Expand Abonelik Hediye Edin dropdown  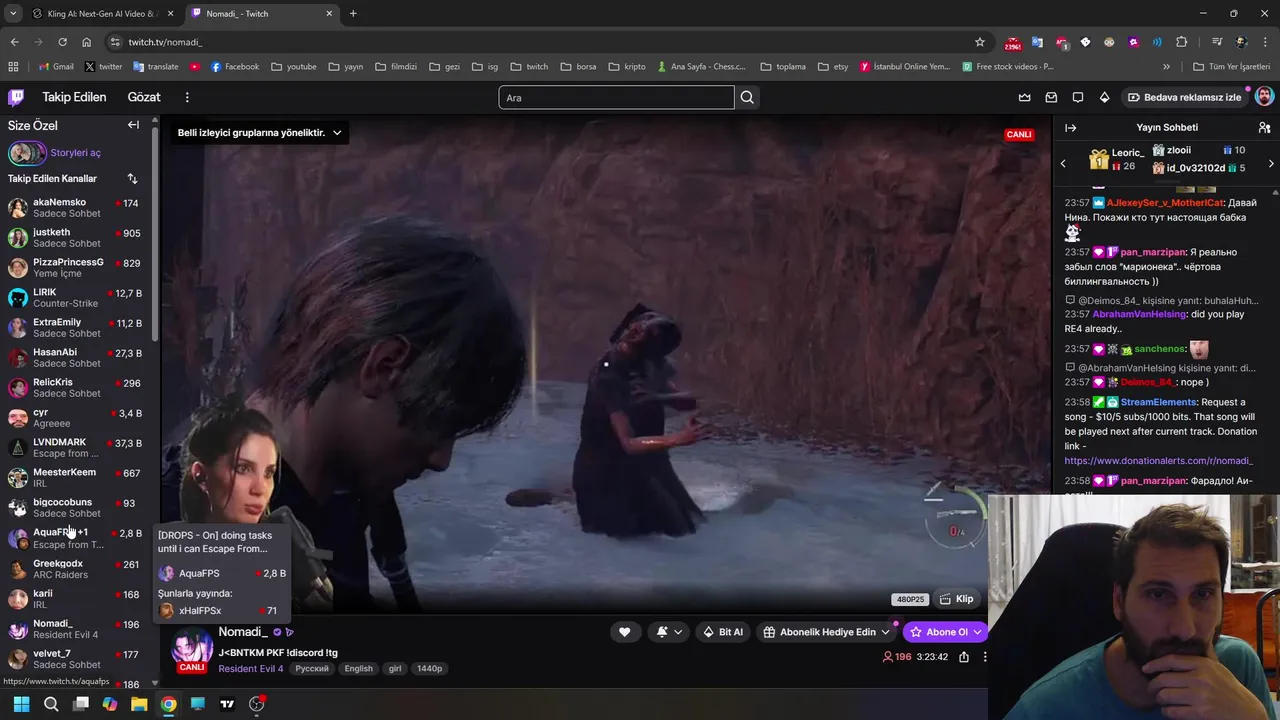coord(885,632)
